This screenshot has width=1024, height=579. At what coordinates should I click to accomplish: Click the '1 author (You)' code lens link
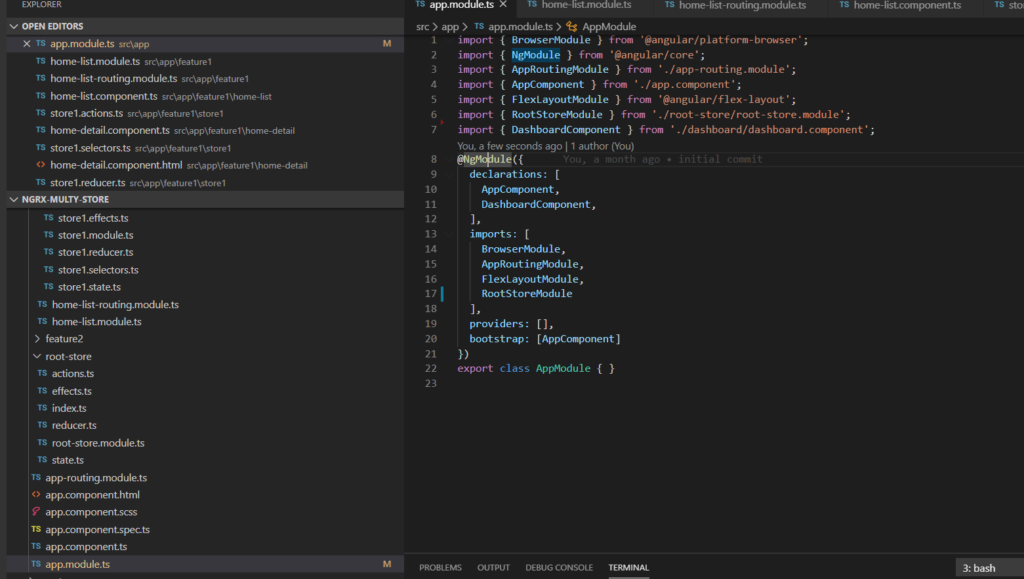pyautogui.click(x=602, y=146)
